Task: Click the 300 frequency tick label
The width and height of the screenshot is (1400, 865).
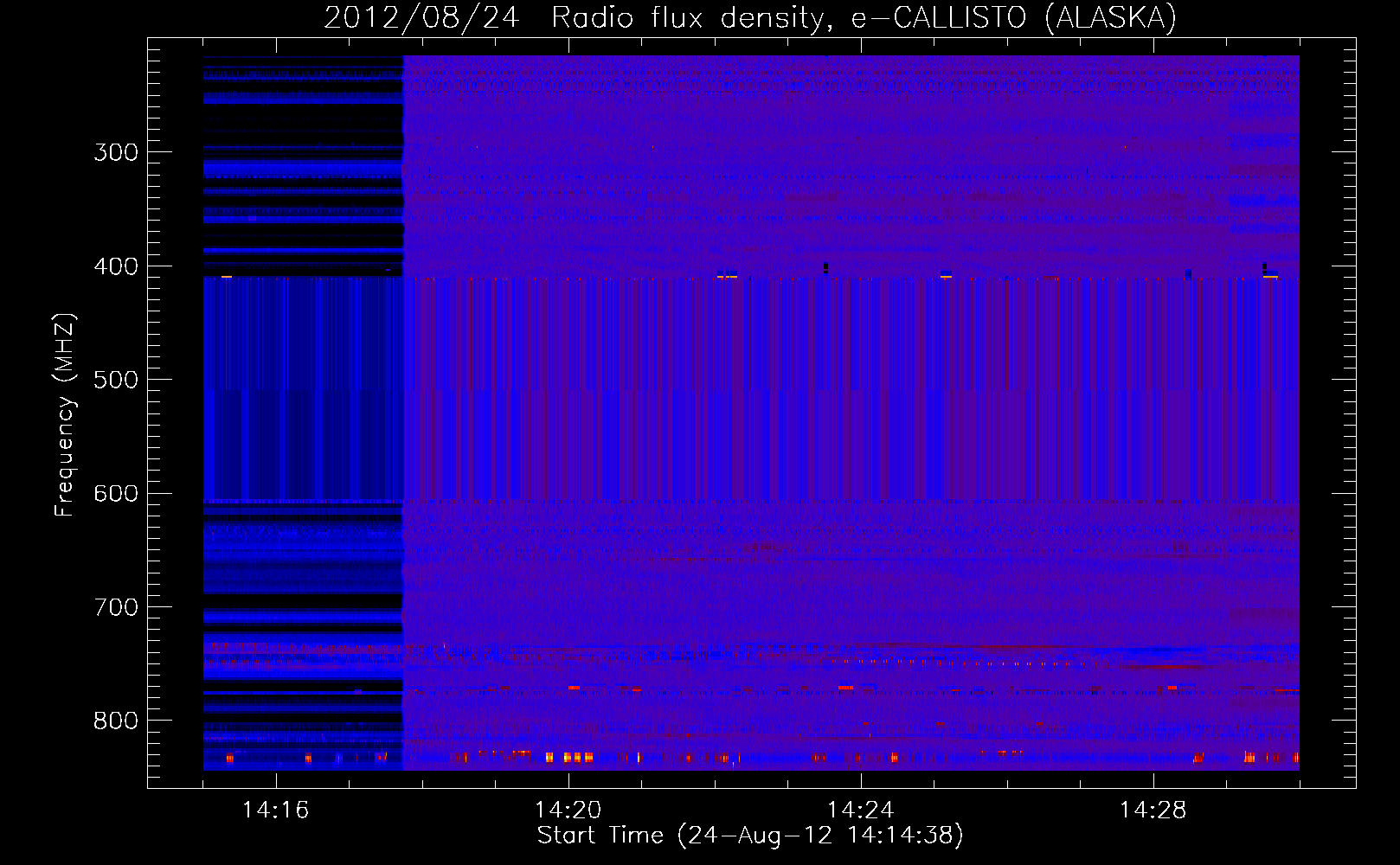Action: click(116, 152)
